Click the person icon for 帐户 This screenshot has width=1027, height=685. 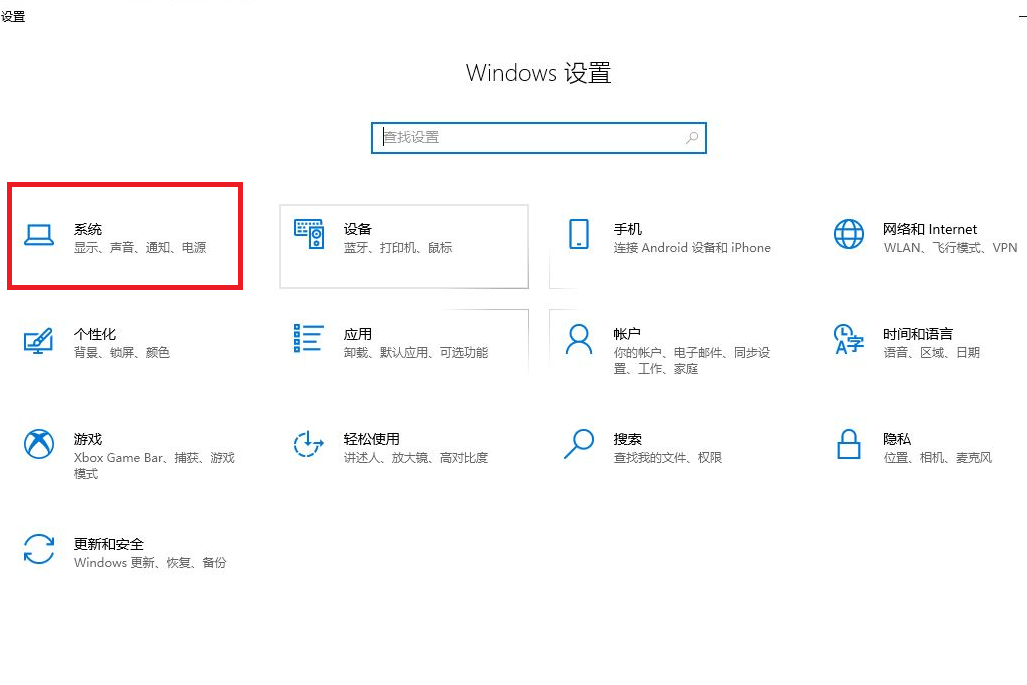click(579, 339)
